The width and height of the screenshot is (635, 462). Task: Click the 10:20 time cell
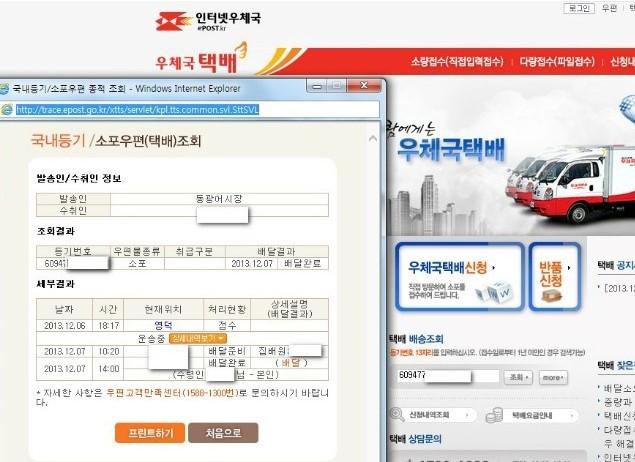109,351
